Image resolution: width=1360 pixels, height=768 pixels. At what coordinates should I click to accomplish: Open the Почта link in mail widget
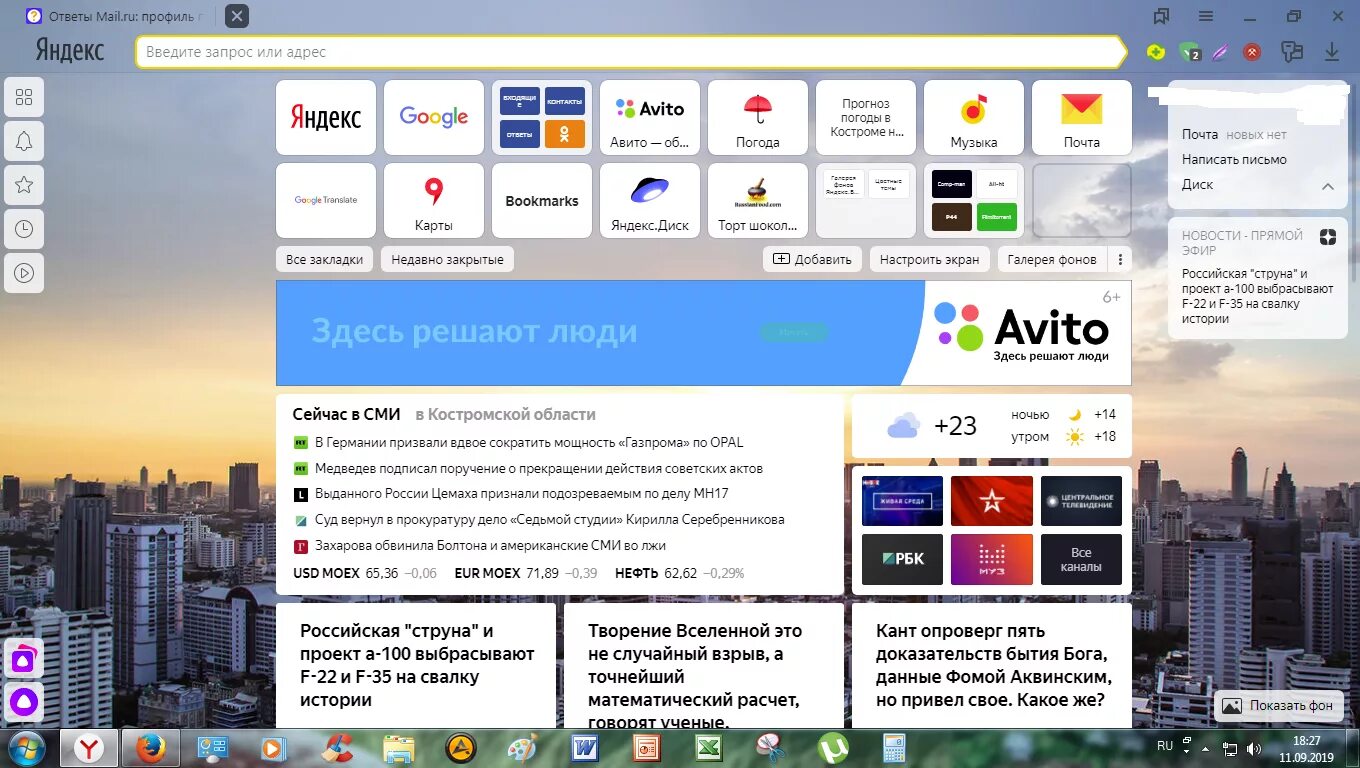[1200, 134]
